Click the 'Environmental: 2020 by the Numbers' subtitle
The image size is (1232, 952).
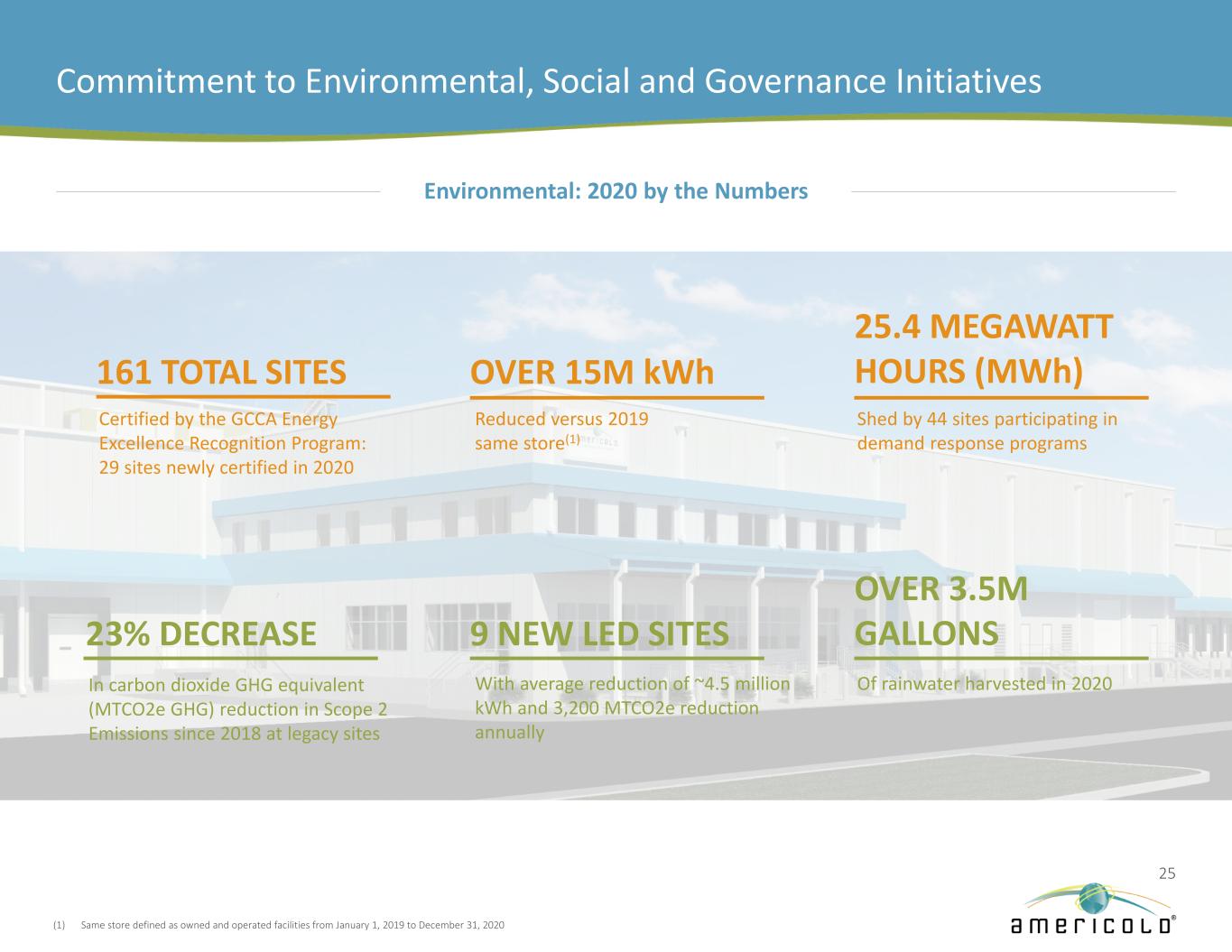tap(616, 191)
